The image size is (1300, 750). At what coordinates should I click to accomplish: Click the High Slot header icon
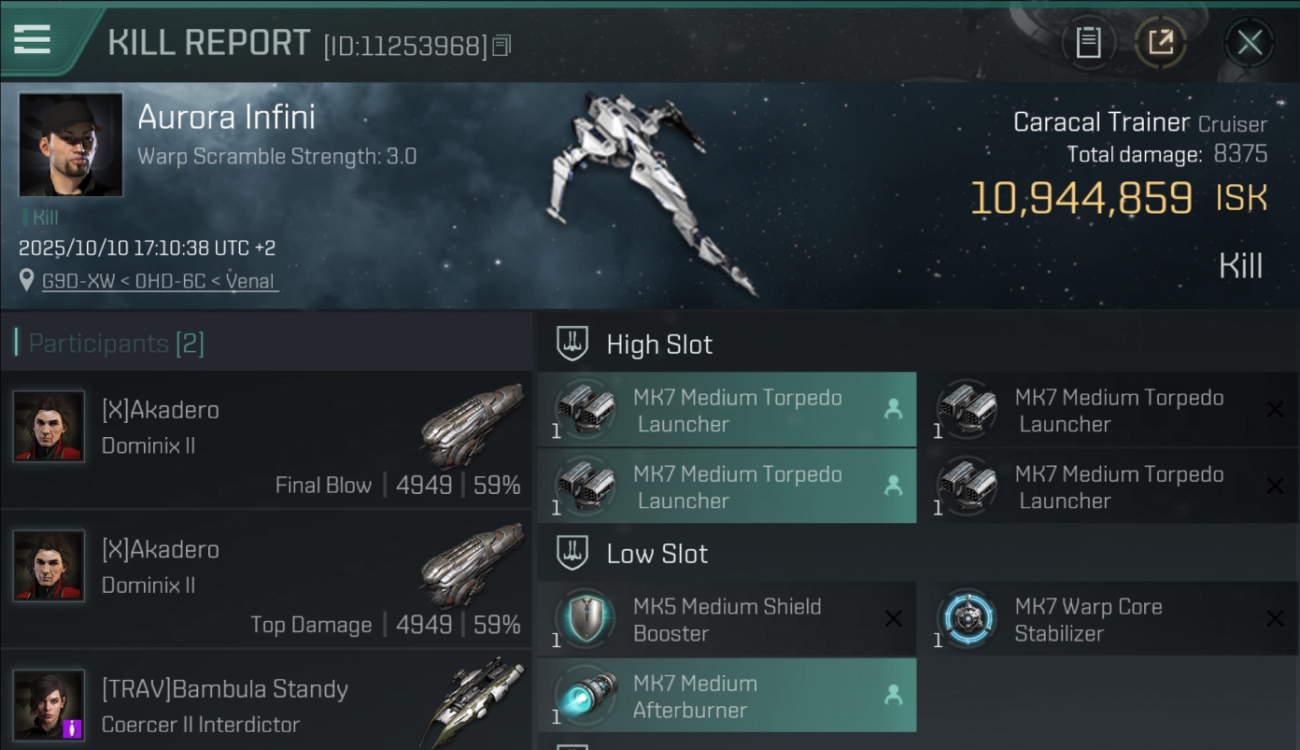571,344
